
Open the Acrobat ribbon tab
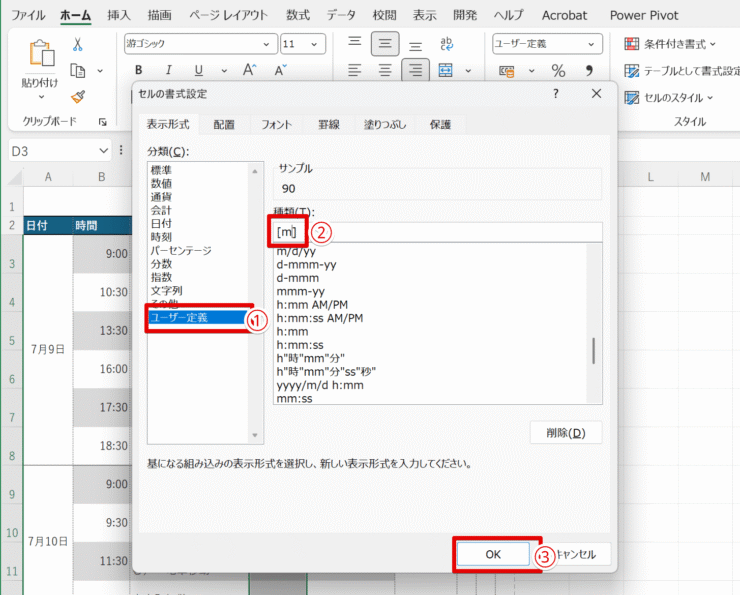tap(564, 15)
